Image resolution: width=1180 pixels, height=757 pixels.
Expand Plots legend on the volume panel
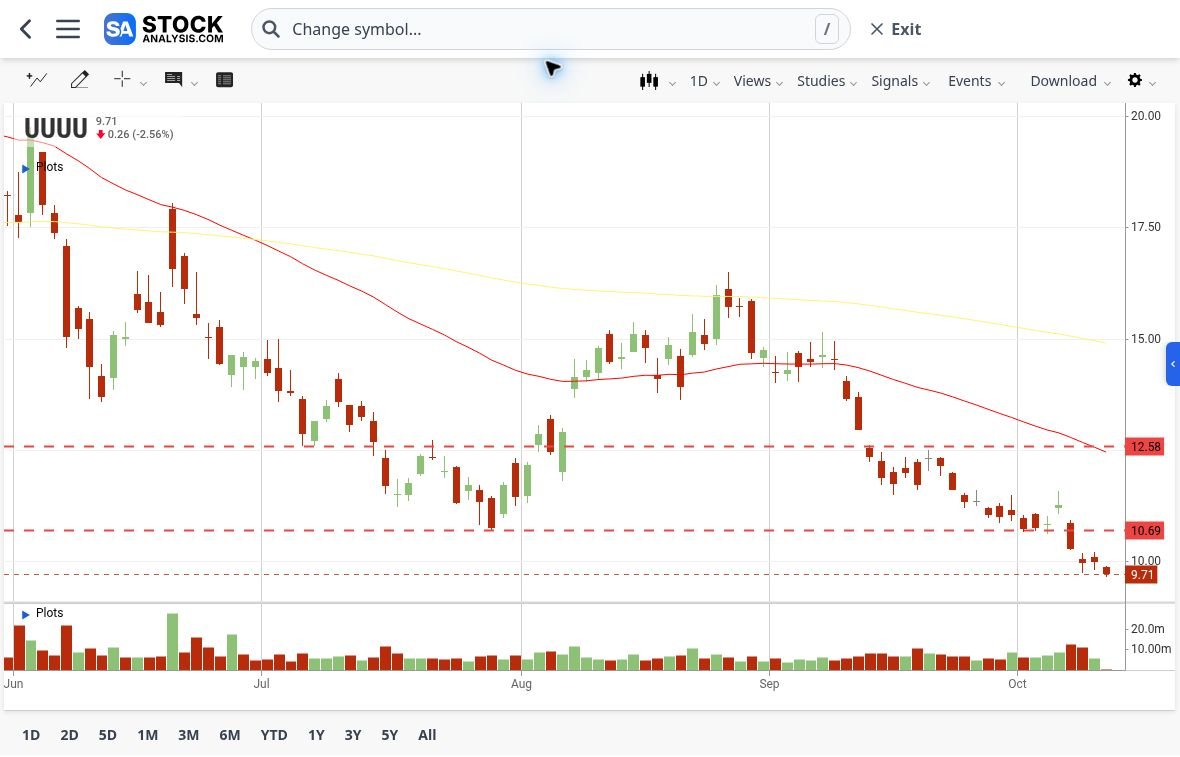point(43,613)
